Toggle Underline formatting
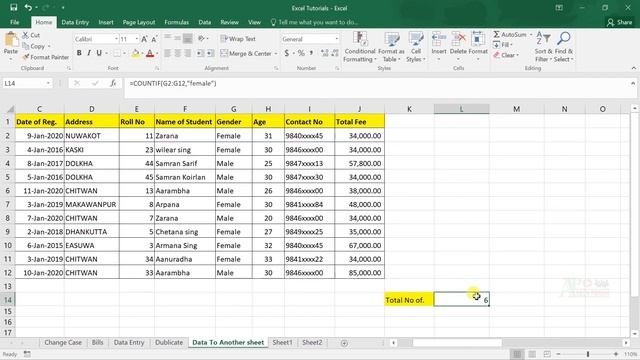Screen dimensions: 640x360 pos(99,53)
